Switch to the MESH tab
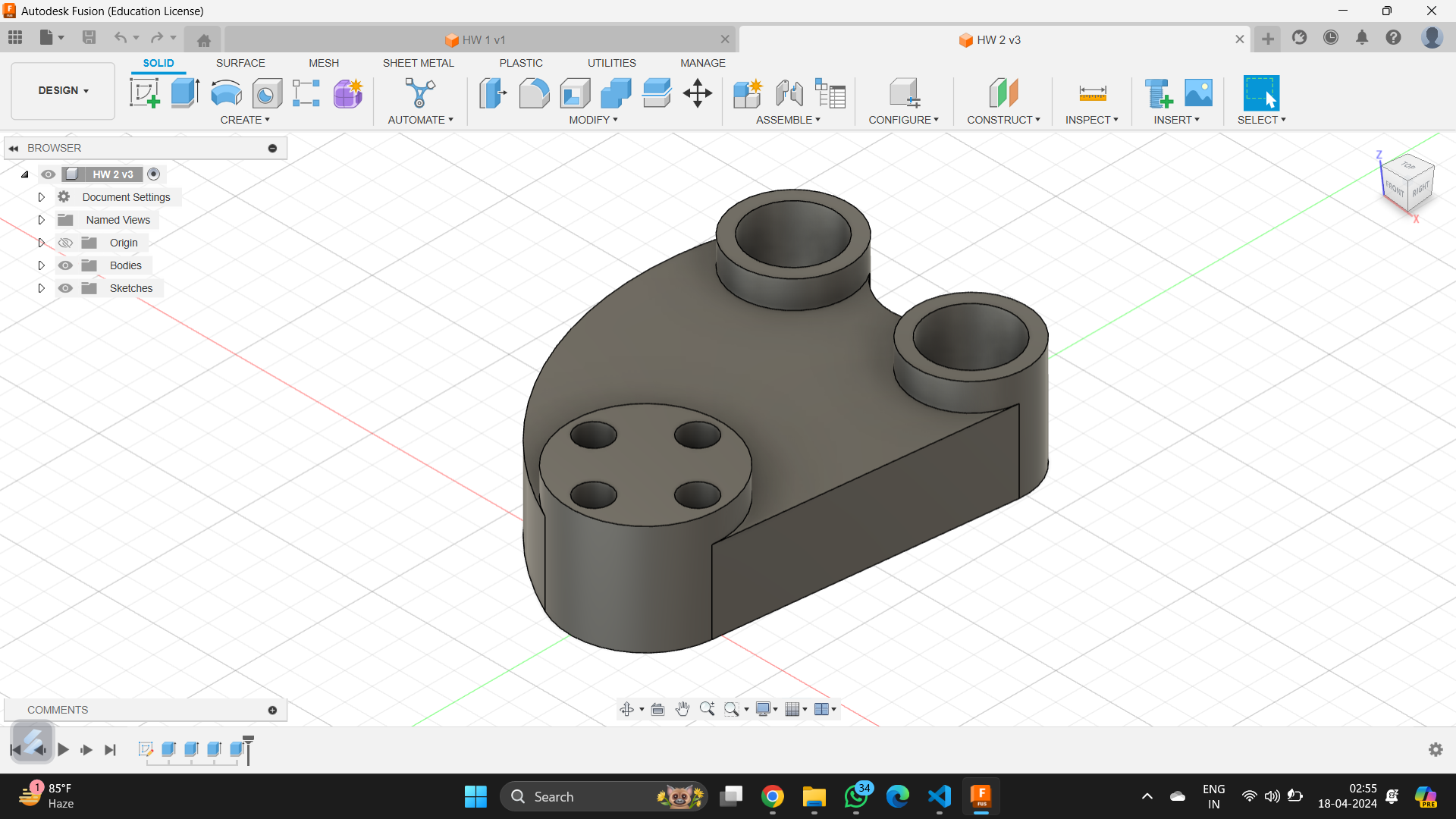This screenshot has width=1456, height=819. (324, 63)
